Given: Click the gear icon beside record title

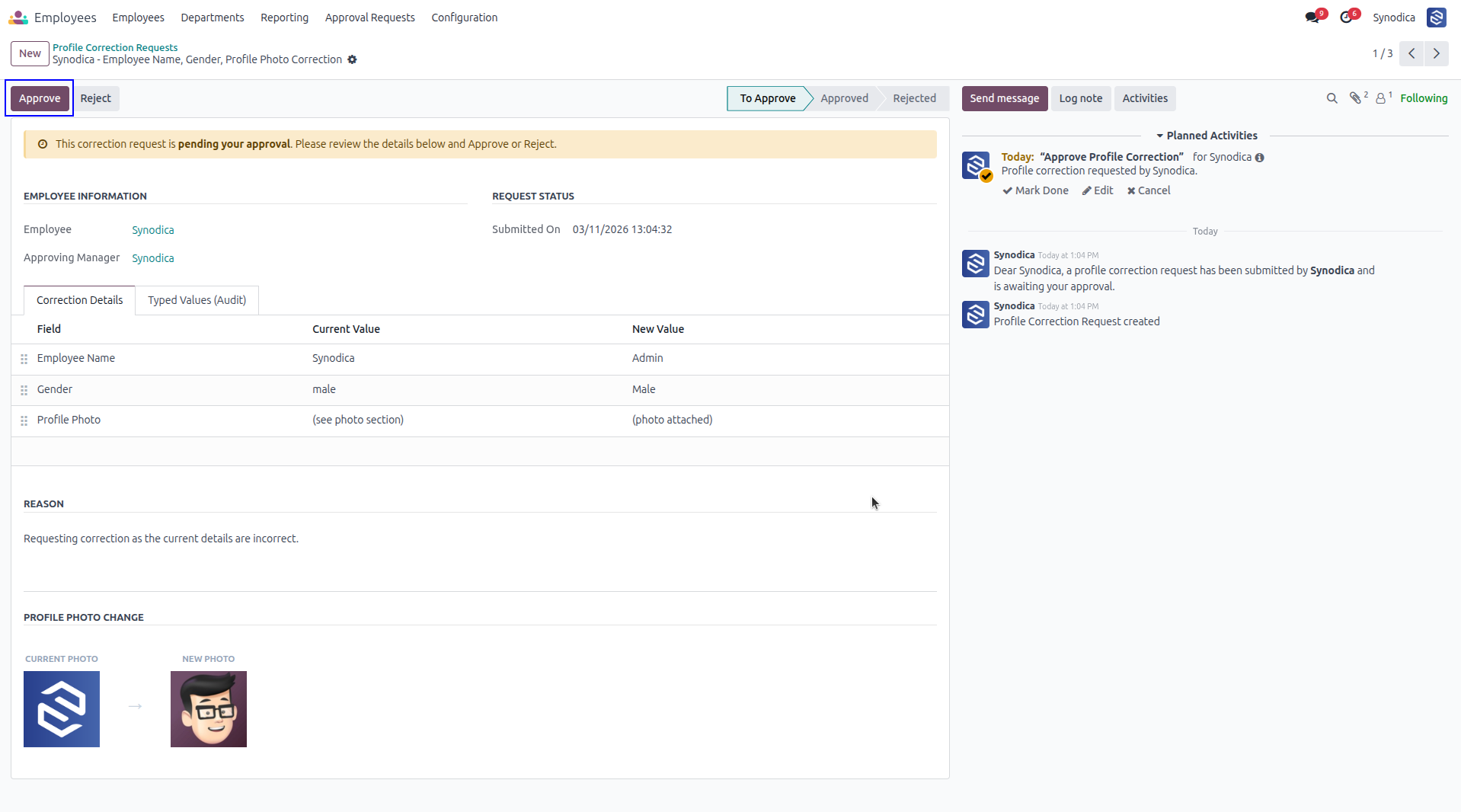Looking at the screenshot, I should (x=352, y=59).
